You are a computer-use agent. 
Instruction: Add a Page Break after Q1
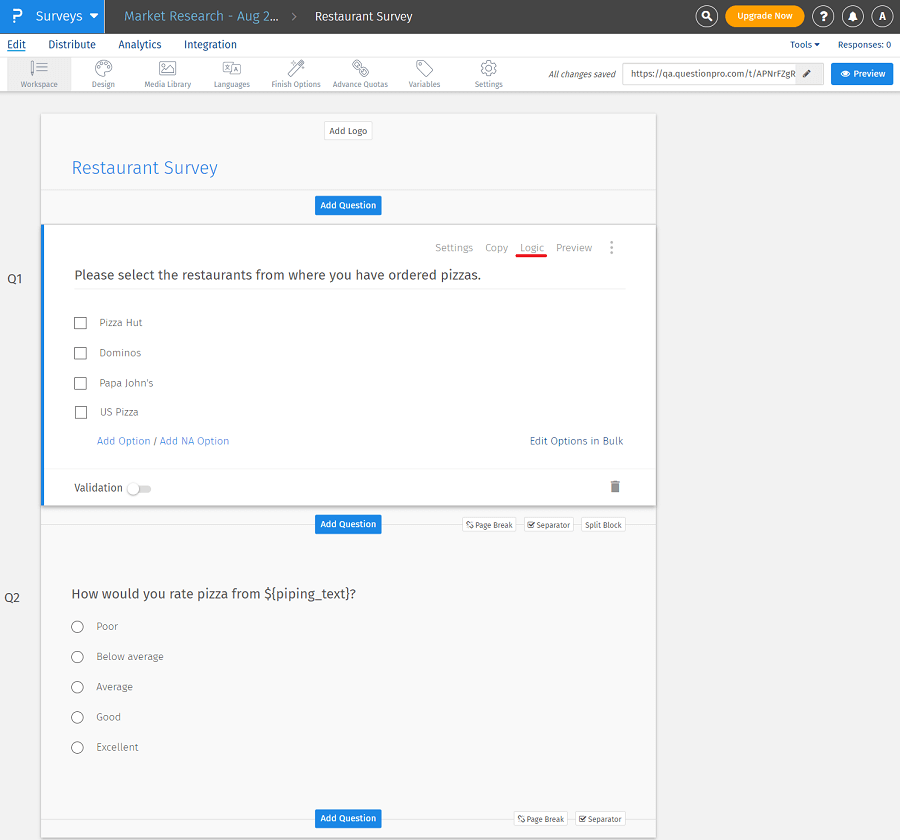pos(488,524)
